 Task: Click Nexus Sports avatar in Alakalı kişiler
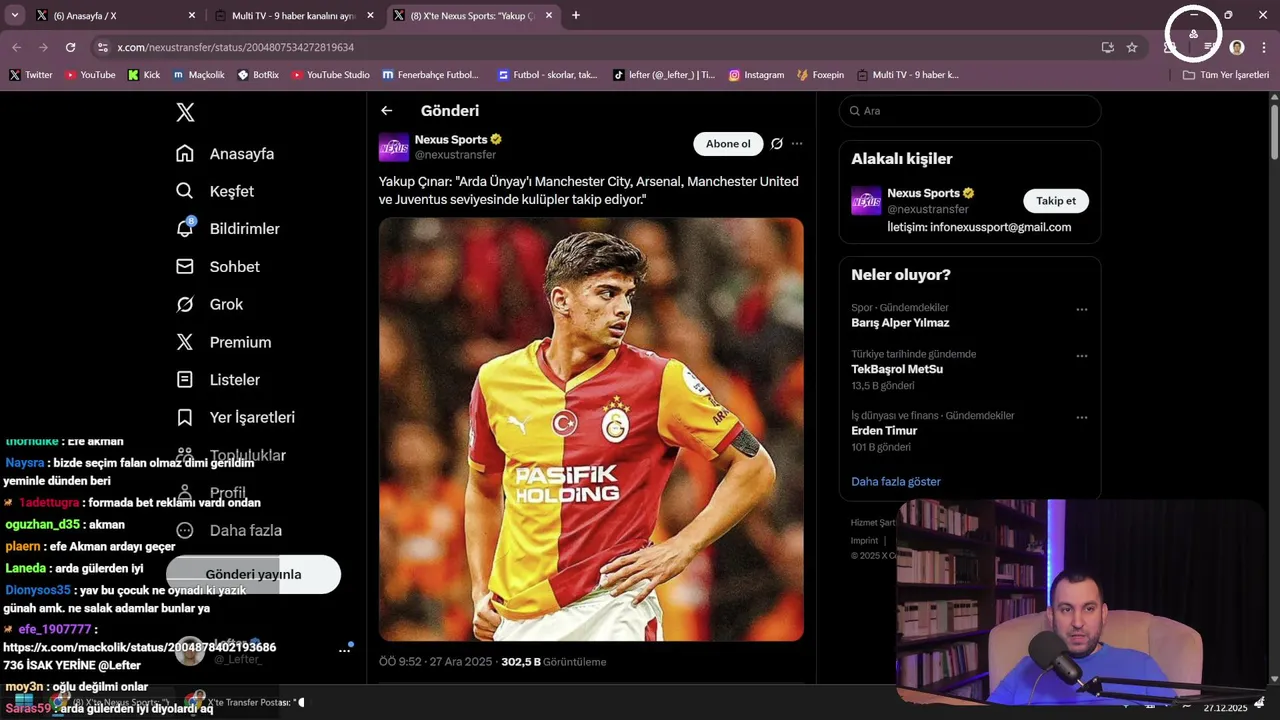tap(866, 201)
